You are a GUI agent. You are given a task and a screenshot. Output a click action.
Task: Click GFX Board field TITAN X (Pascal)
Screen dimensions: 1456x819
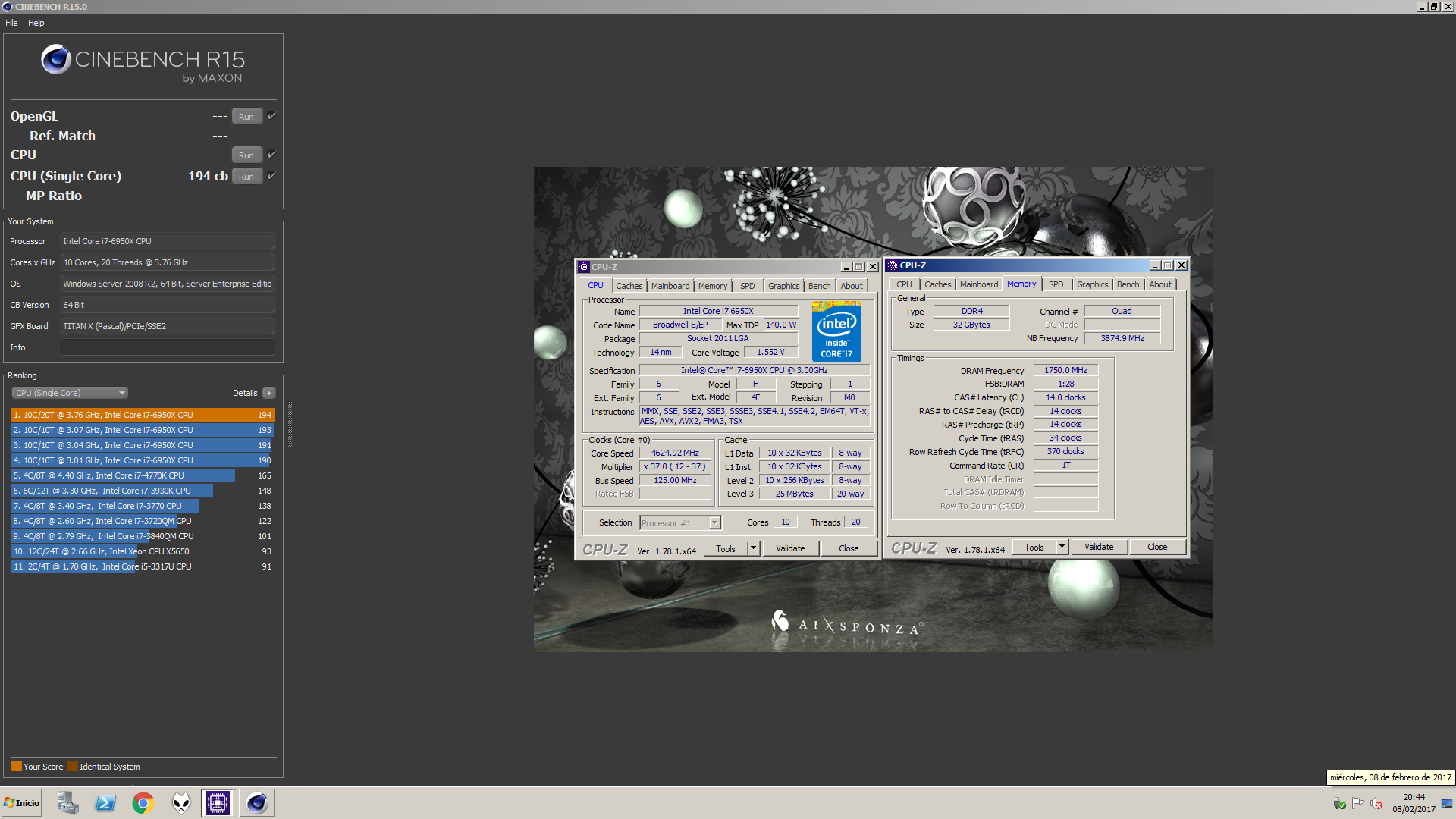coord(168,326)
